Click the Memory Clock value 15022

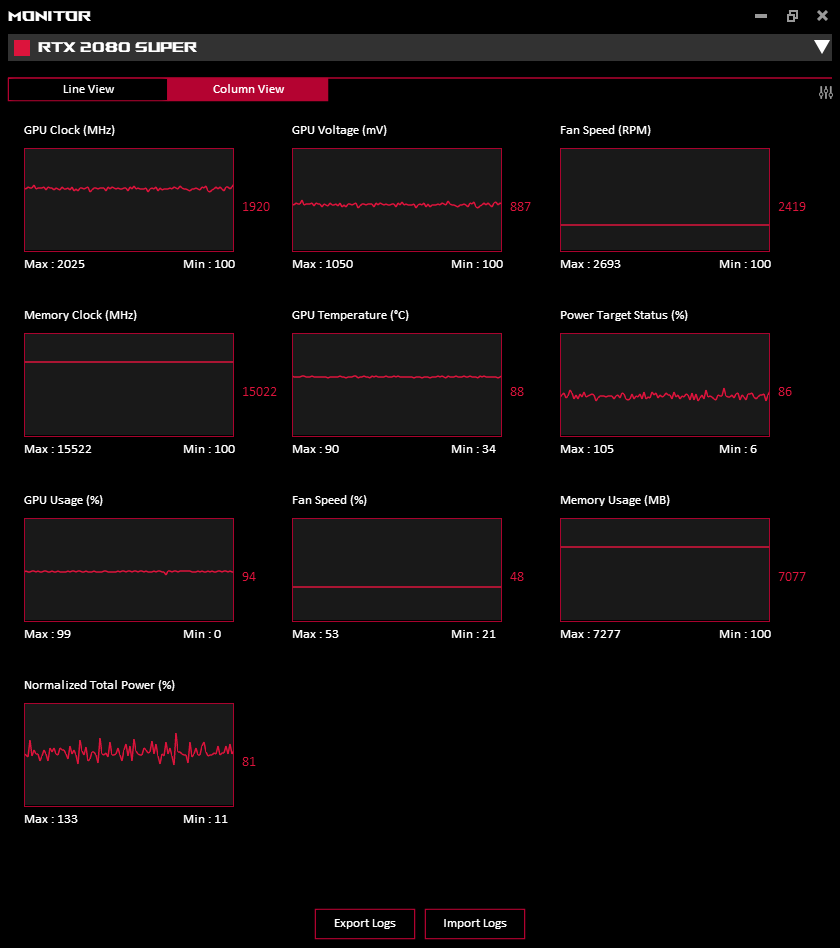259,392
